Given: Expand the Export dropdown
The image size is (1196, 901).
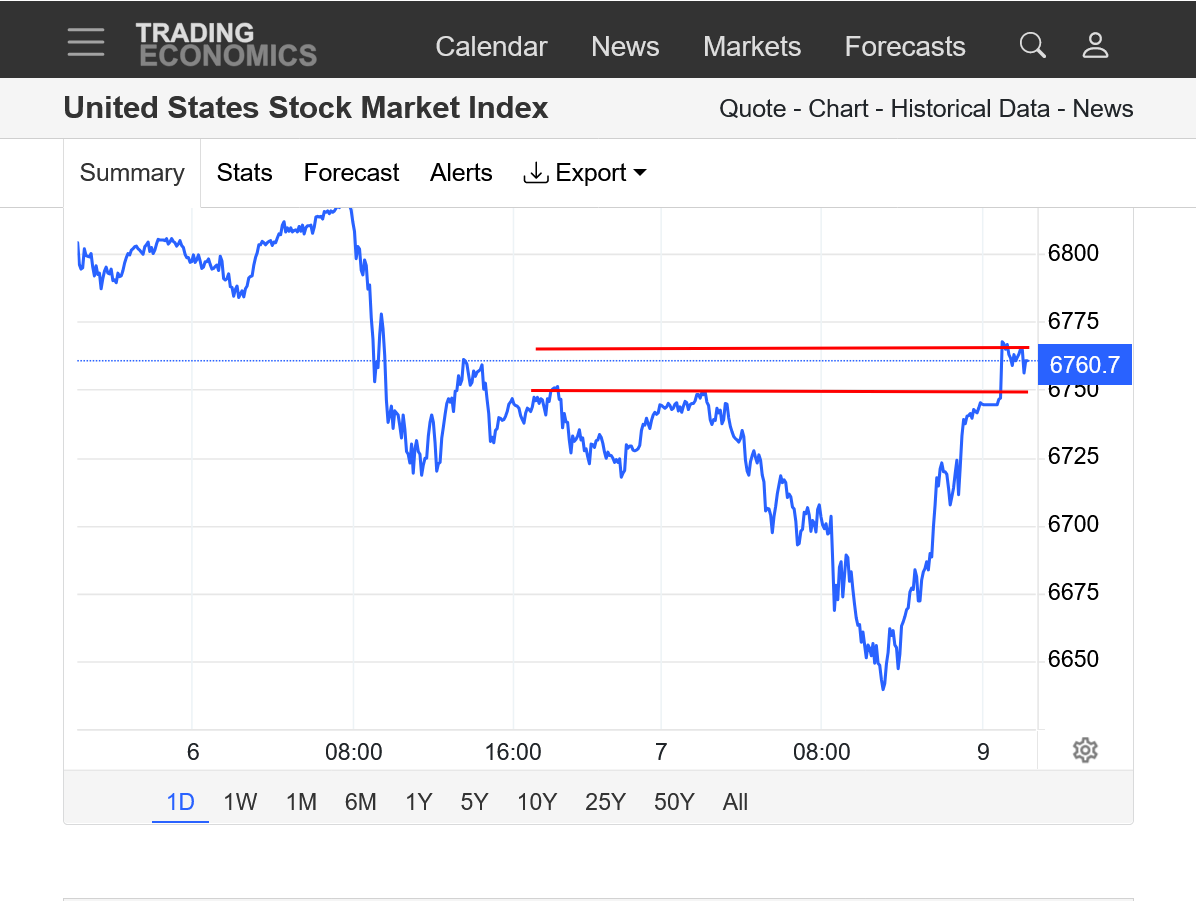Looking at the screenshot, I should 585,173.
